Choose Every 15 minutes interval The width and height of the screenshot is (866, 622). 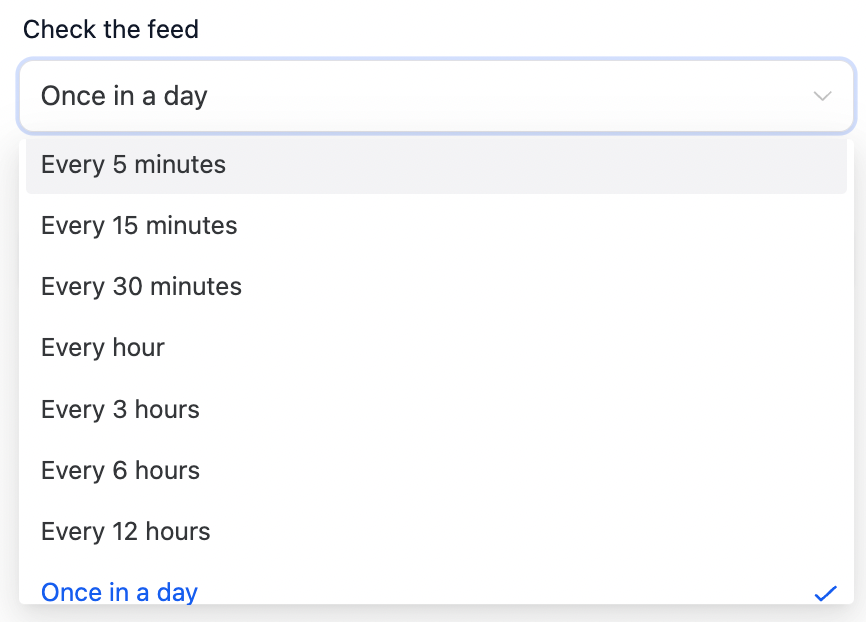(x=139, y=225)
